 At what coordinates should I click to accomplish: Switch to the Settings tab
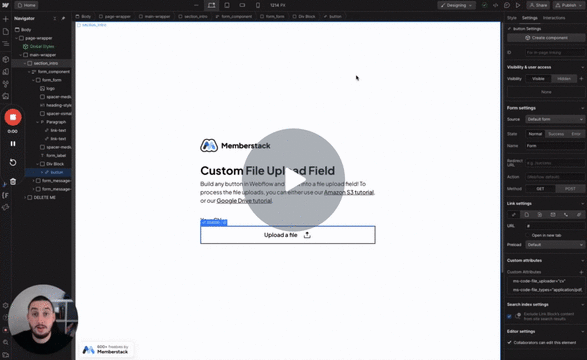click(529, 18)
